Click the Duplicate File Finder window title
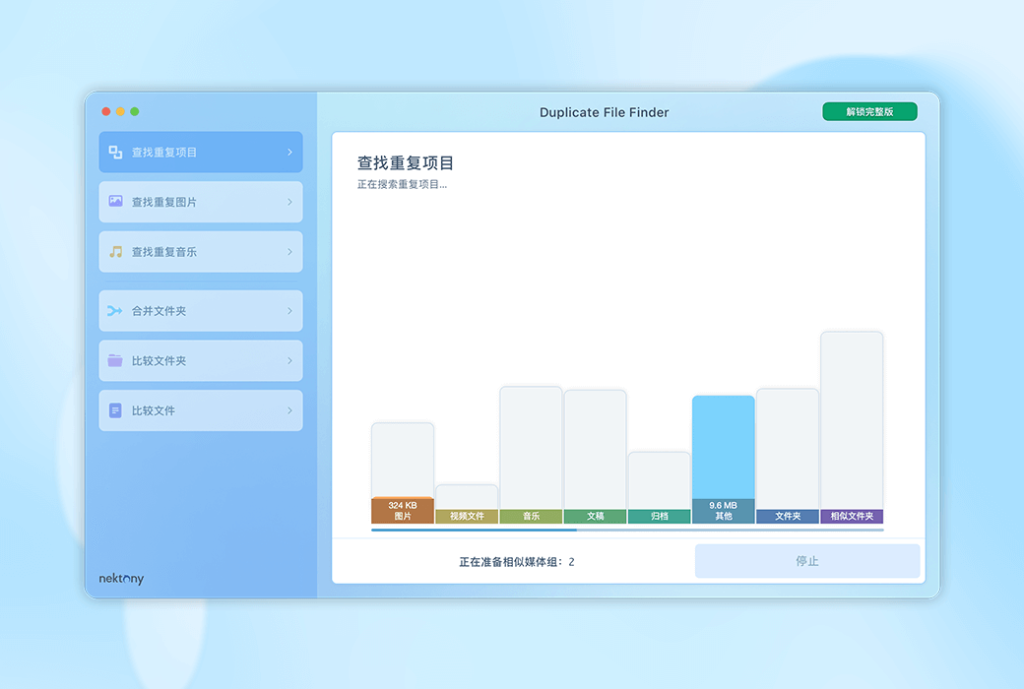Screen dimensions: 1024x689 604,112
